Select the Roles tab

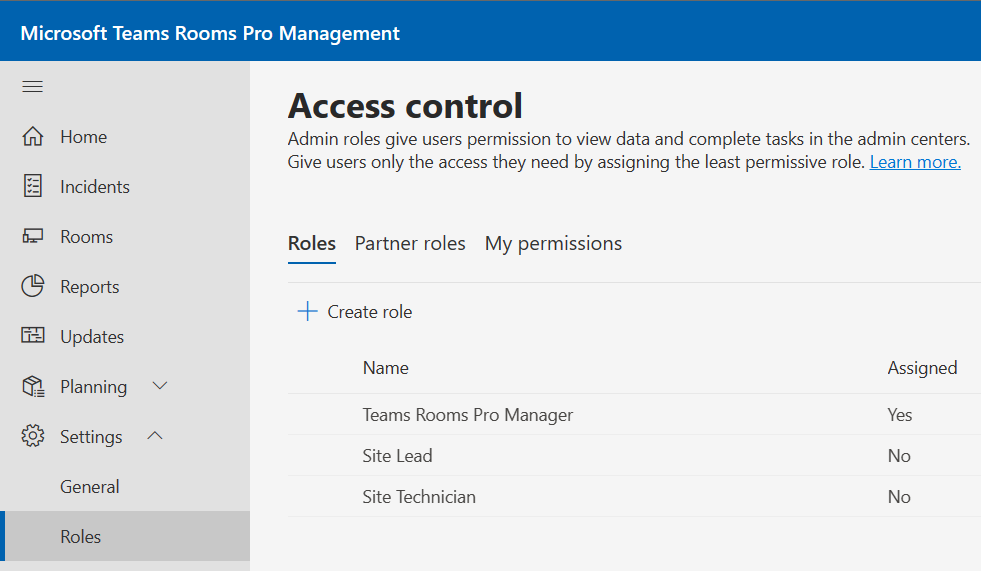pyautogui.click(x=311, y=244)
